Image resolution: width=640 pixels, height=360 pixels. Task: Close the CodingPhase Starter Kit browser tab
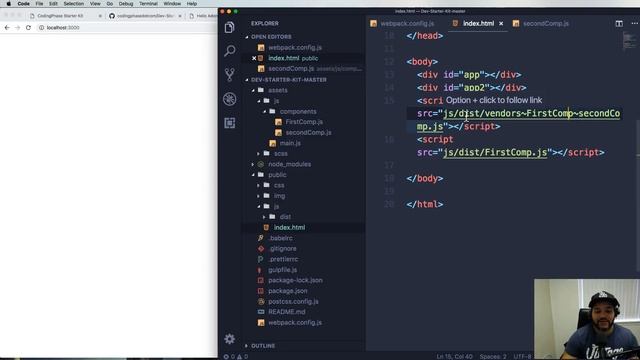[x=100, y=16]
